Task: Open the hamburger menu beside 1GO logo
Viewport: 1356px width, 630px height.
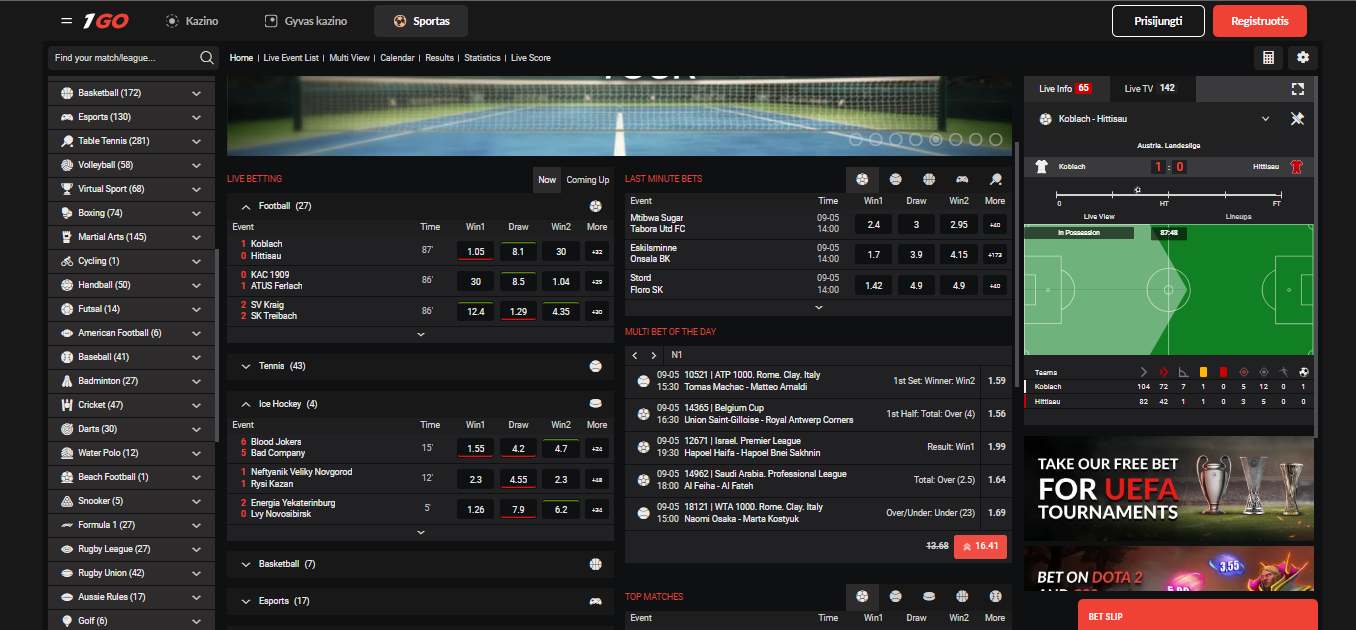Action: tap(66, 21)
